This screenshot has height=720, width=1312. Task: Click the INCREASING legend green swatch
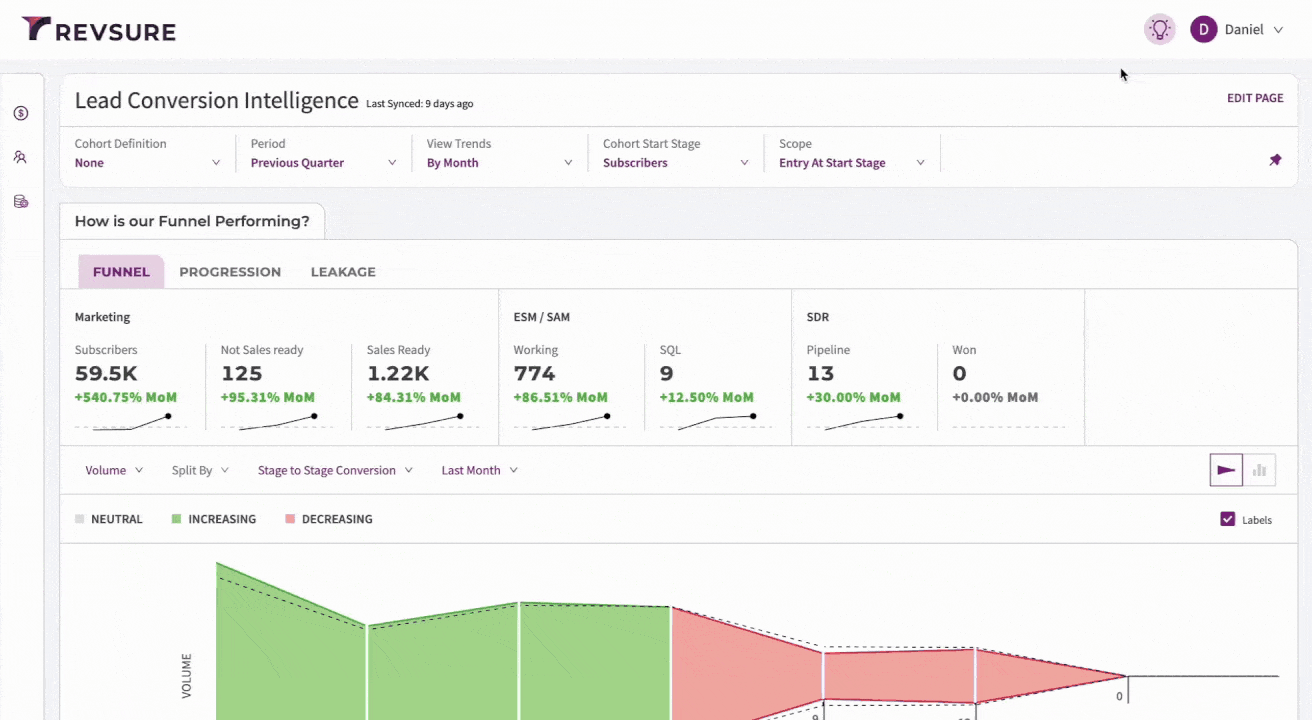pyautogui.click(x=176, y=519)
